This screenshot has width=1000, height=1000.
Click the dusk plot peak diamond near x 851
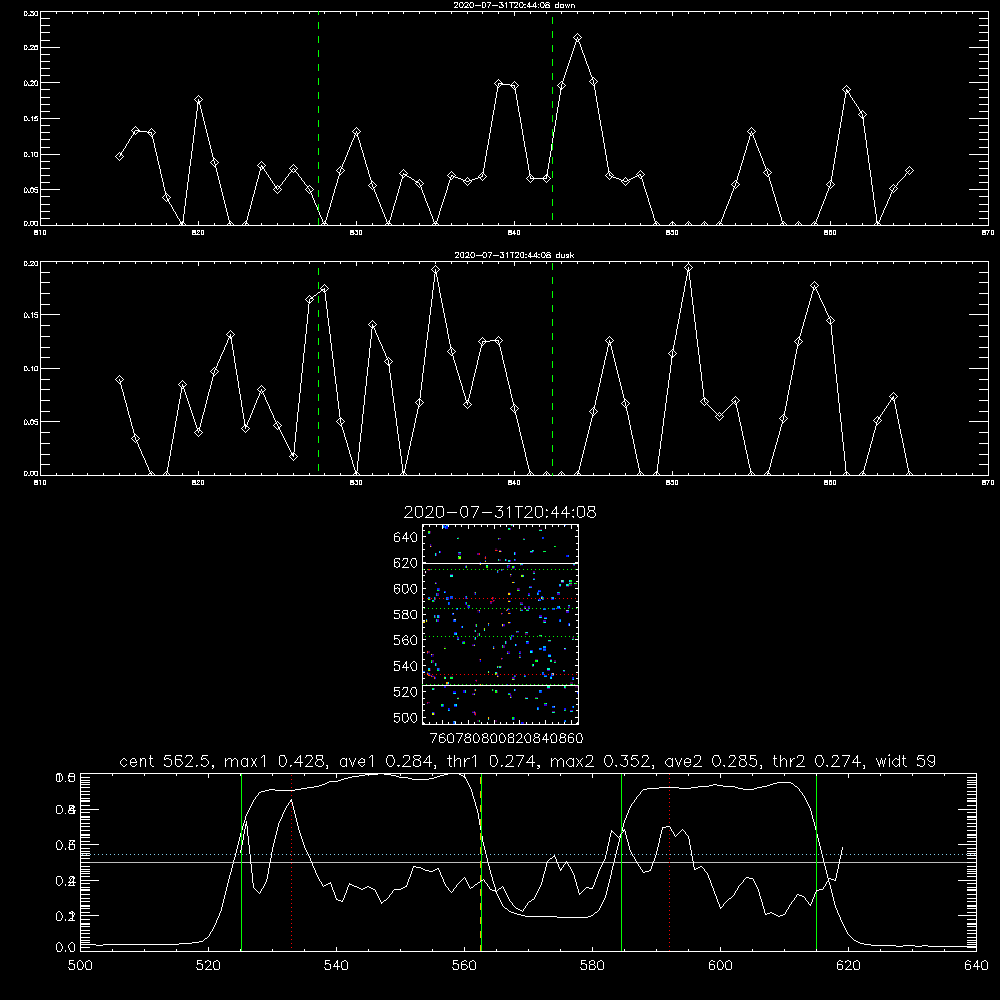click(688, 268)
